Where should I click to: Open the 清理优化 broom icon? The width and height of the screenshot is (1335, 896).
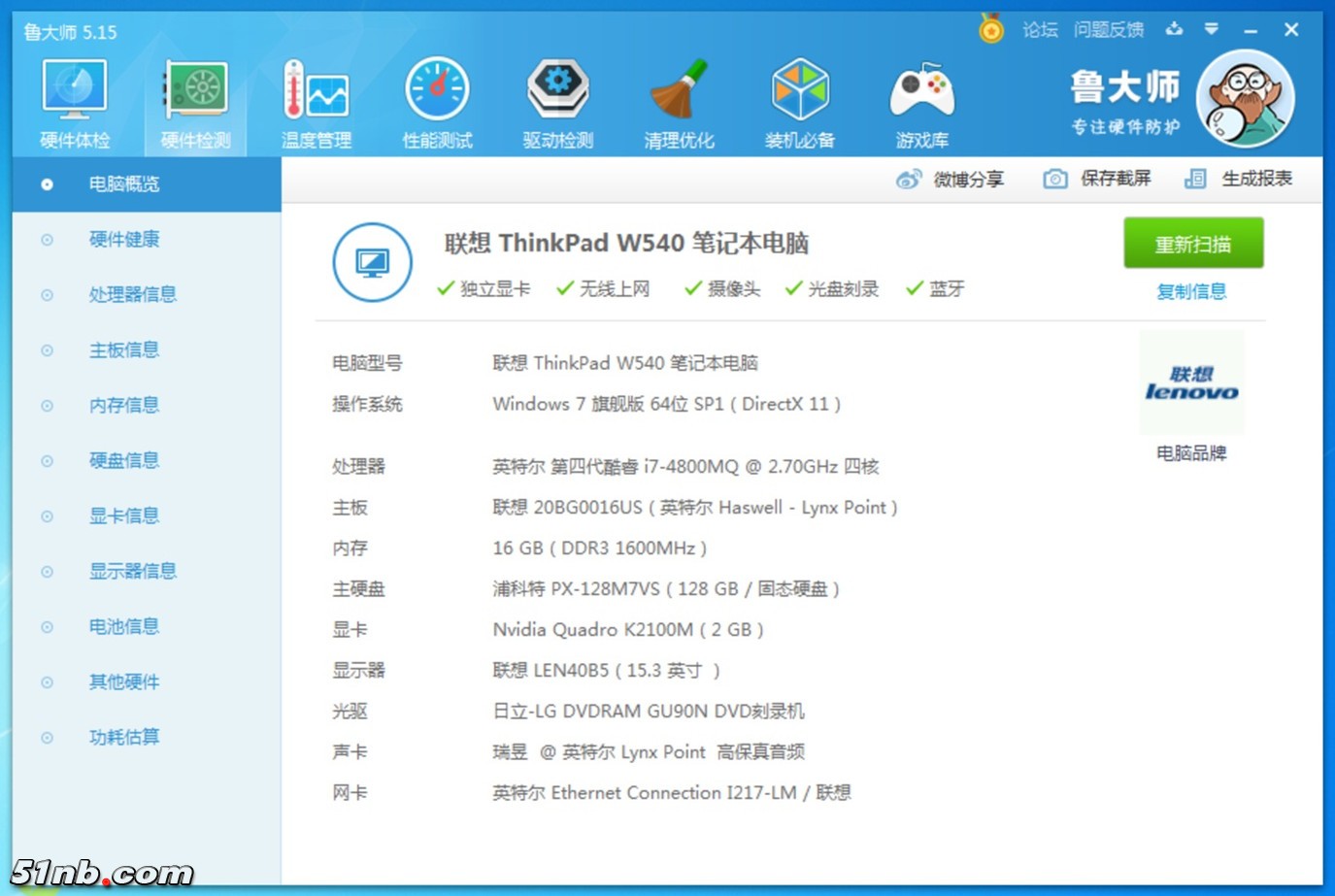pyautogui.click(x=679, y=91)
